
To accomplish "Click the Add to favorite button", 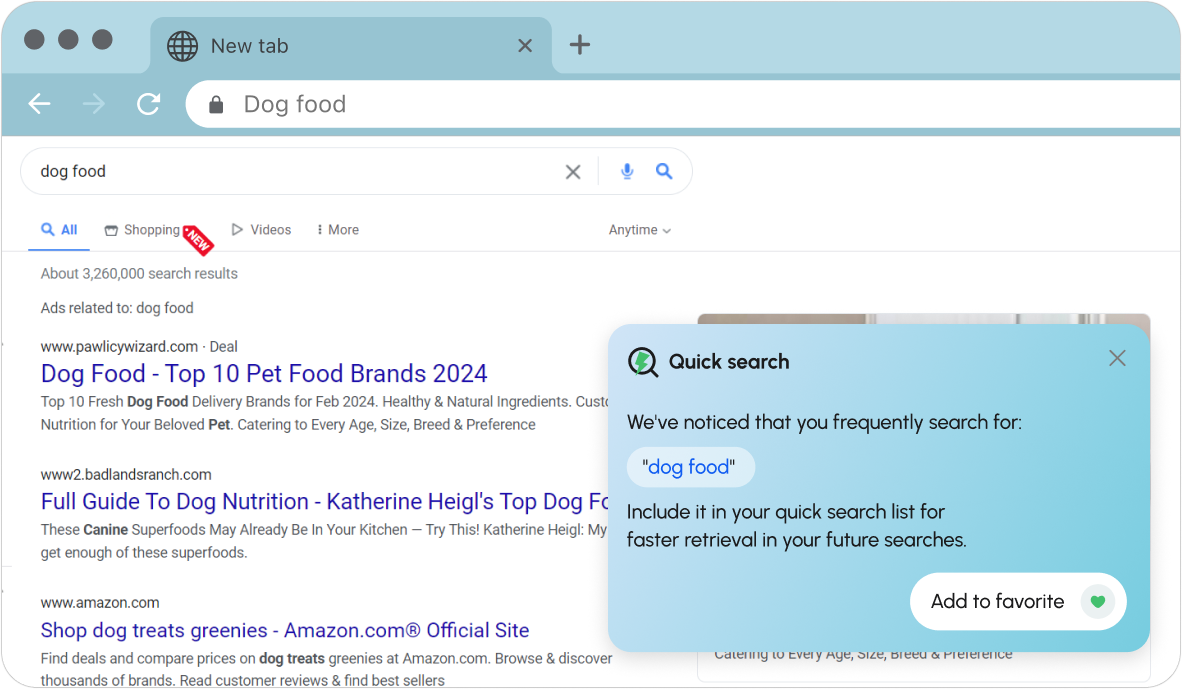I will [x=1018, y=602].
